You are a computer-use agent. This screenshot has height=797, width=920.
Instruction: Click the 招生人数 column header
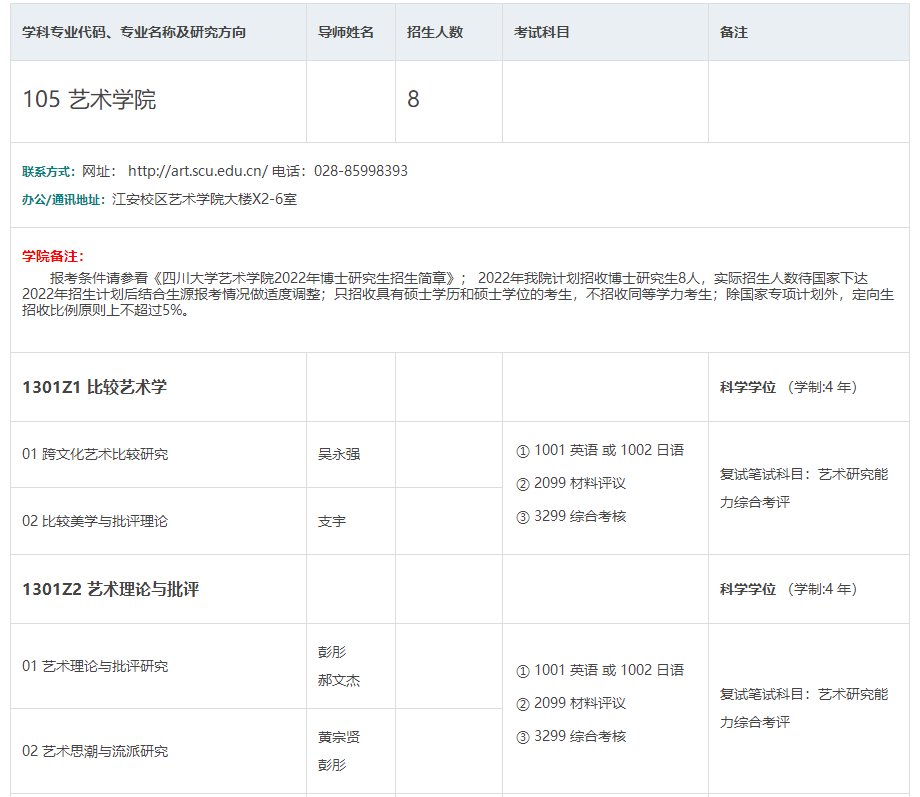click(435, 32)
